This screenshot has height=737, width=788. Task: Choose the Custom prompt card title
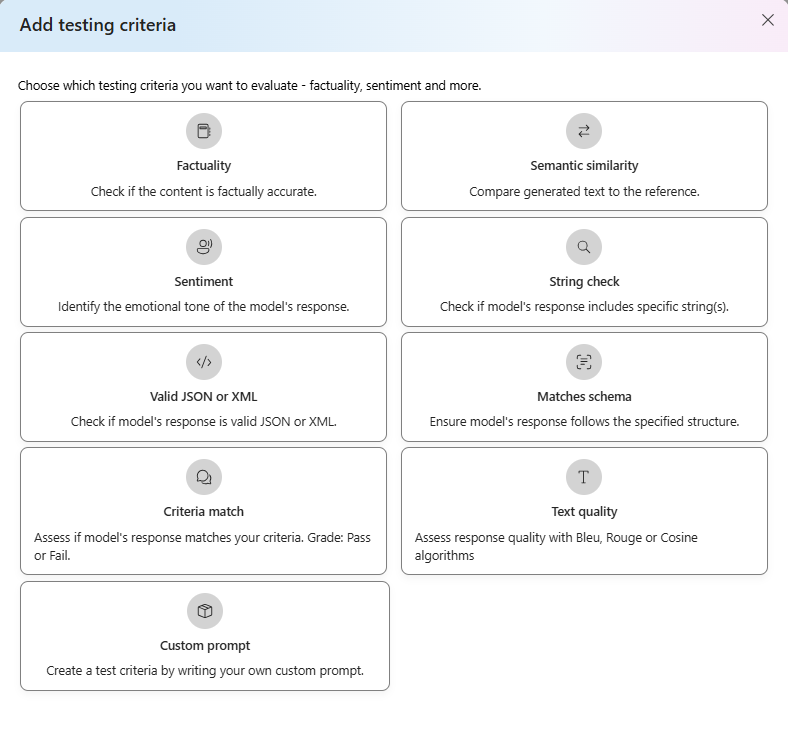tap(205, 646)
